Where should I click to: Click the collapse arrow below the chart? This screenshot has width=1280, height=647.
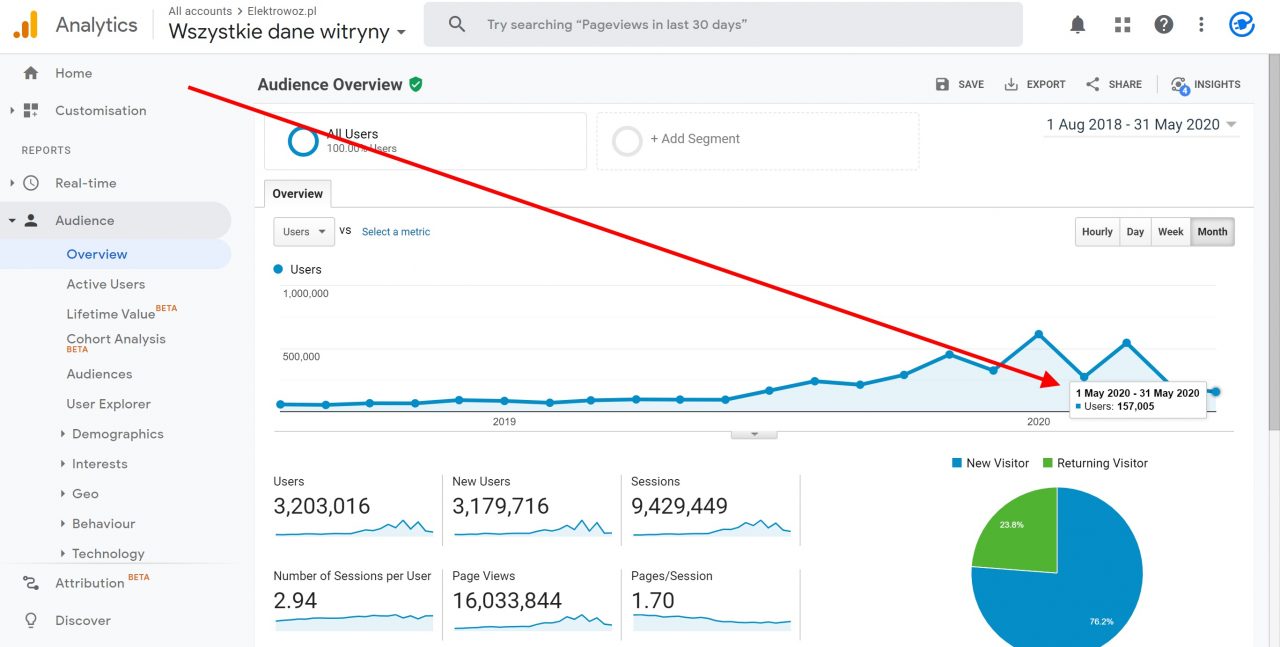[754, 434]
